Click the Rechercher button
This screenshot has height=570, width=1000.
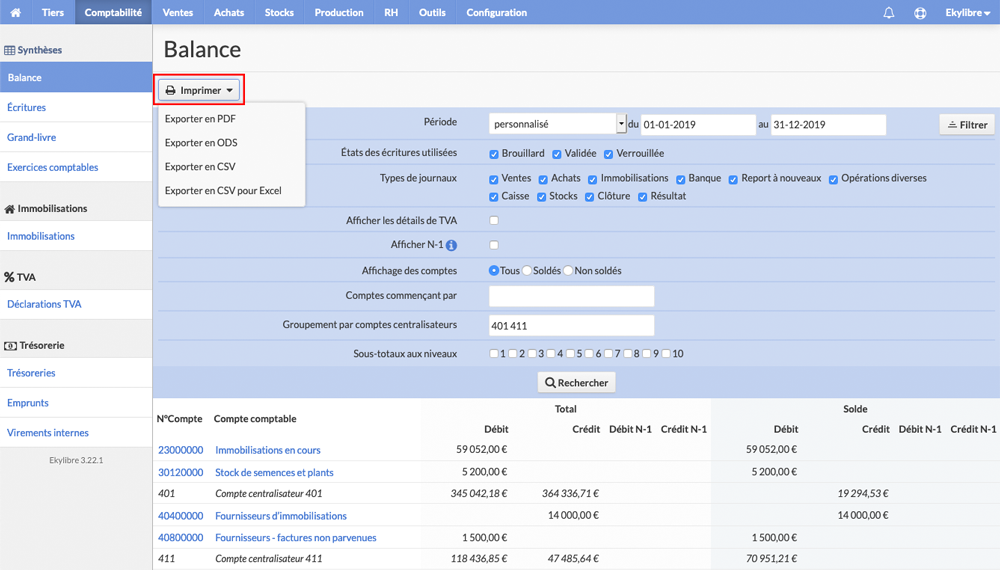tap(577, 383)
